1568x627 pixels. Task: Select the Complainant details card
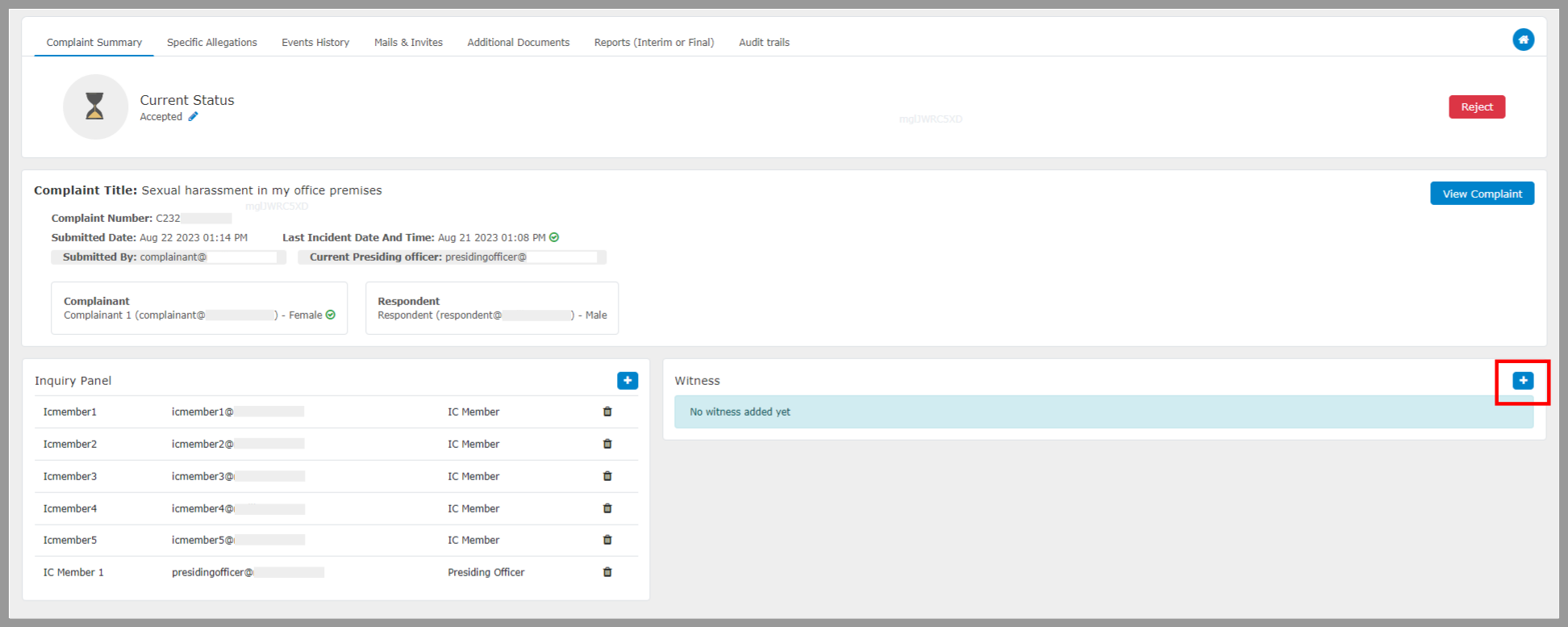(x=199, y=308)
